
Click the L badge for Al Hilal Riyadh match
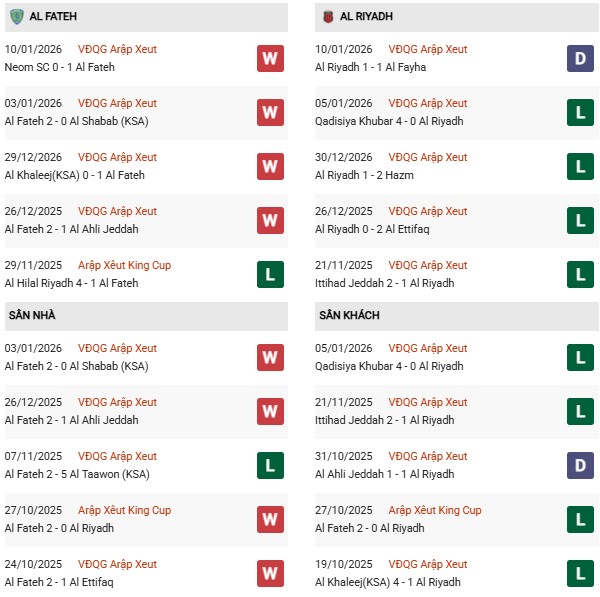(270, 274)
